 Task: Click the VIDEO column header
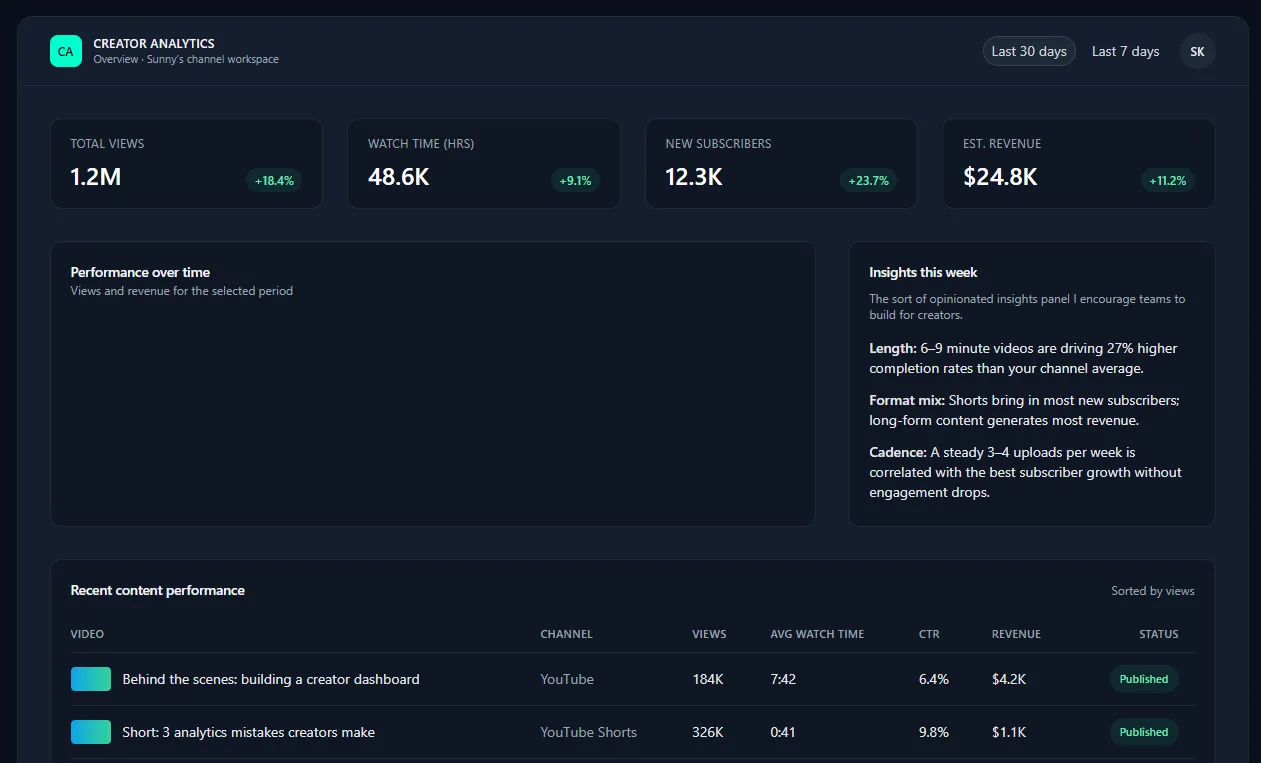(87, 634)
